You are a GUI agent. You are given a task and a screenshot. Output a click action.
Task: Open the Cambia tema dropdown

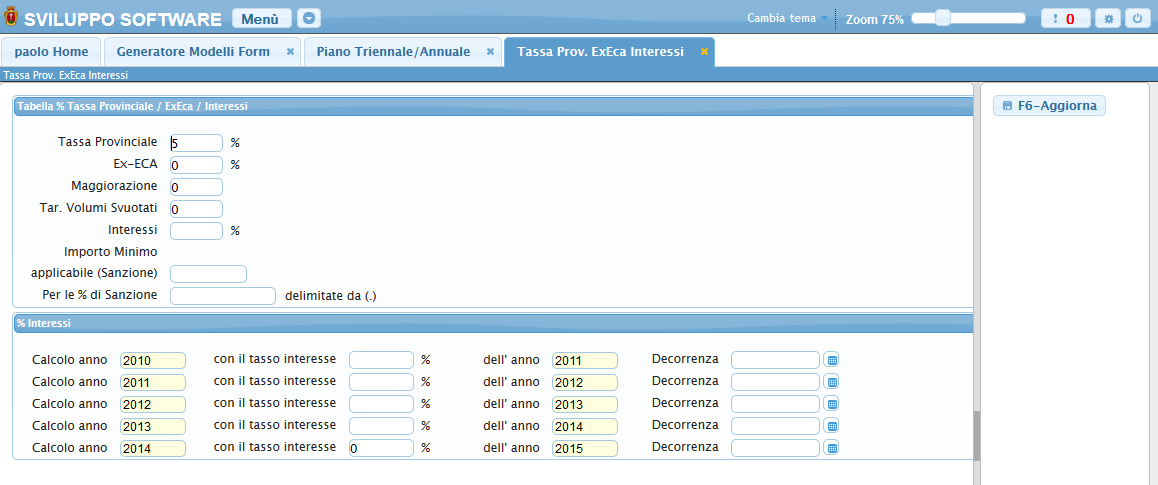pos(788,18)
